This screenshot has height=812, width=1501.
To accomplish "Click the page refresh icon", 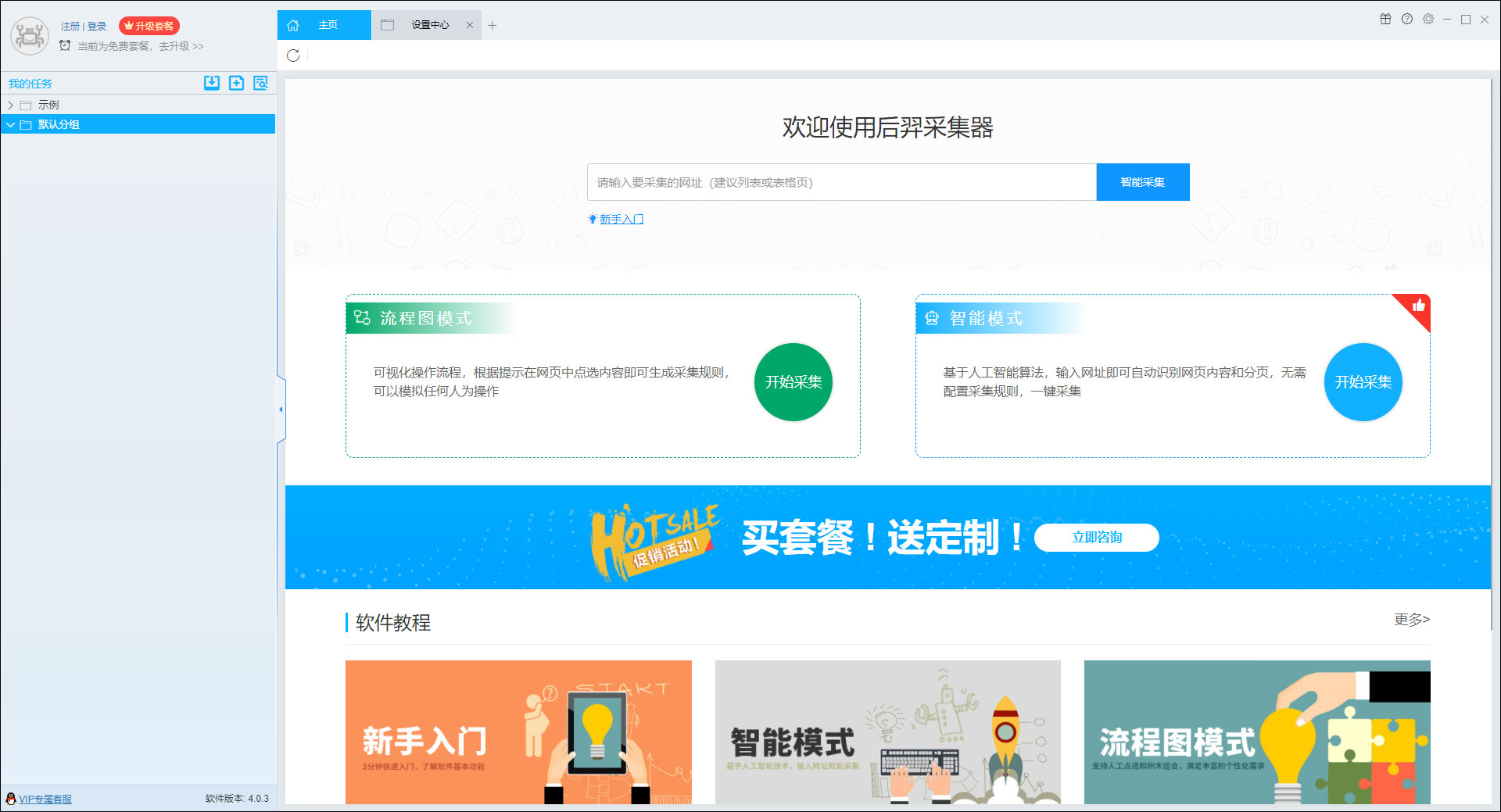I will tap(293, 55).
